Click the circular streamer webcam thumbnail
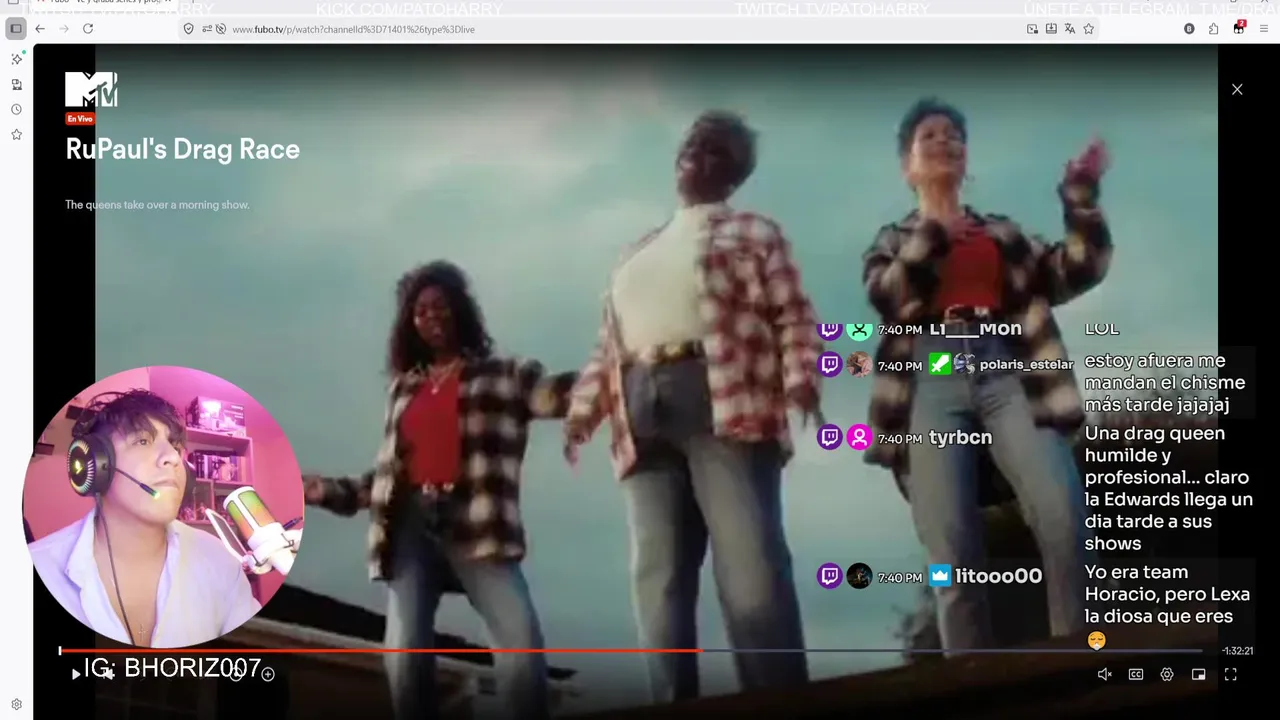The width and height of the screenshot is (1280, 720). 162,507
